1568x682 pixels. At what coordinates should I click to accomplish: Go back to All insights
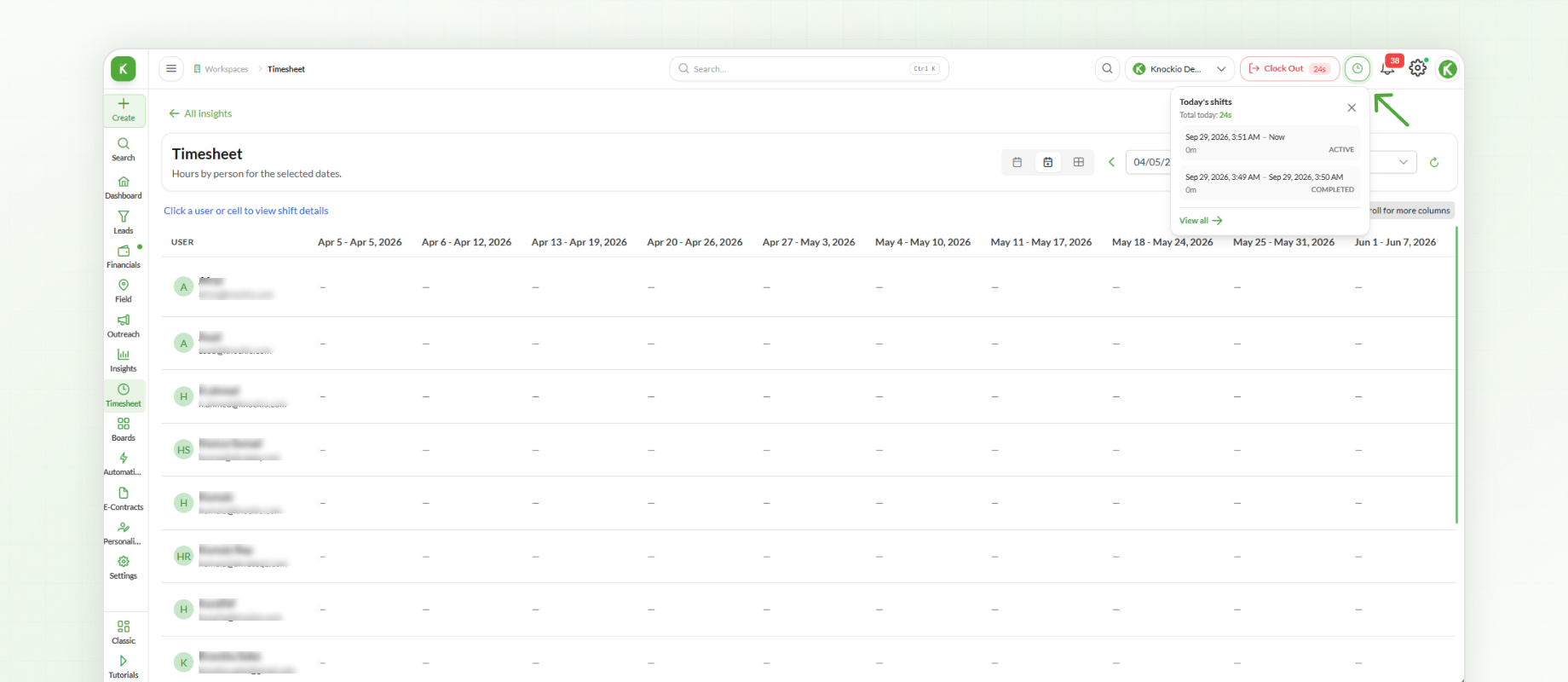coord(200,113)
